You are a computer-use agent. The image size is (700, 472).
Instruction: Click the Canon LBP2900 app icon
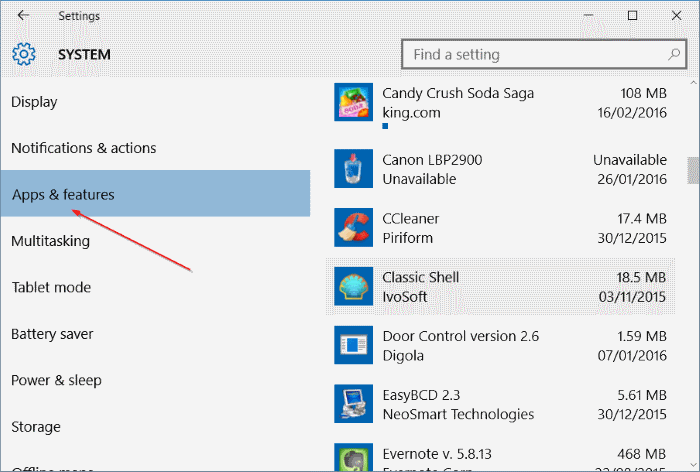tap(354, 168)
